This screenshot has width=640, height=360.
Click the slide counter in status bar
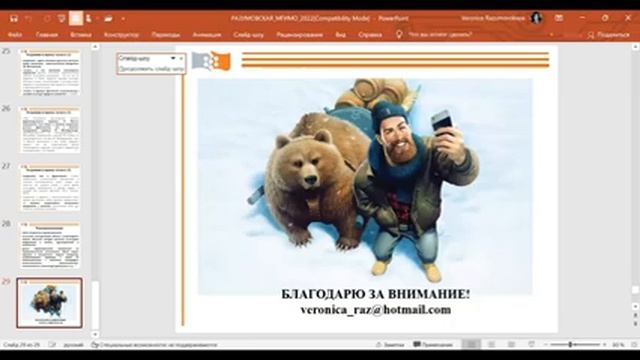21,345
